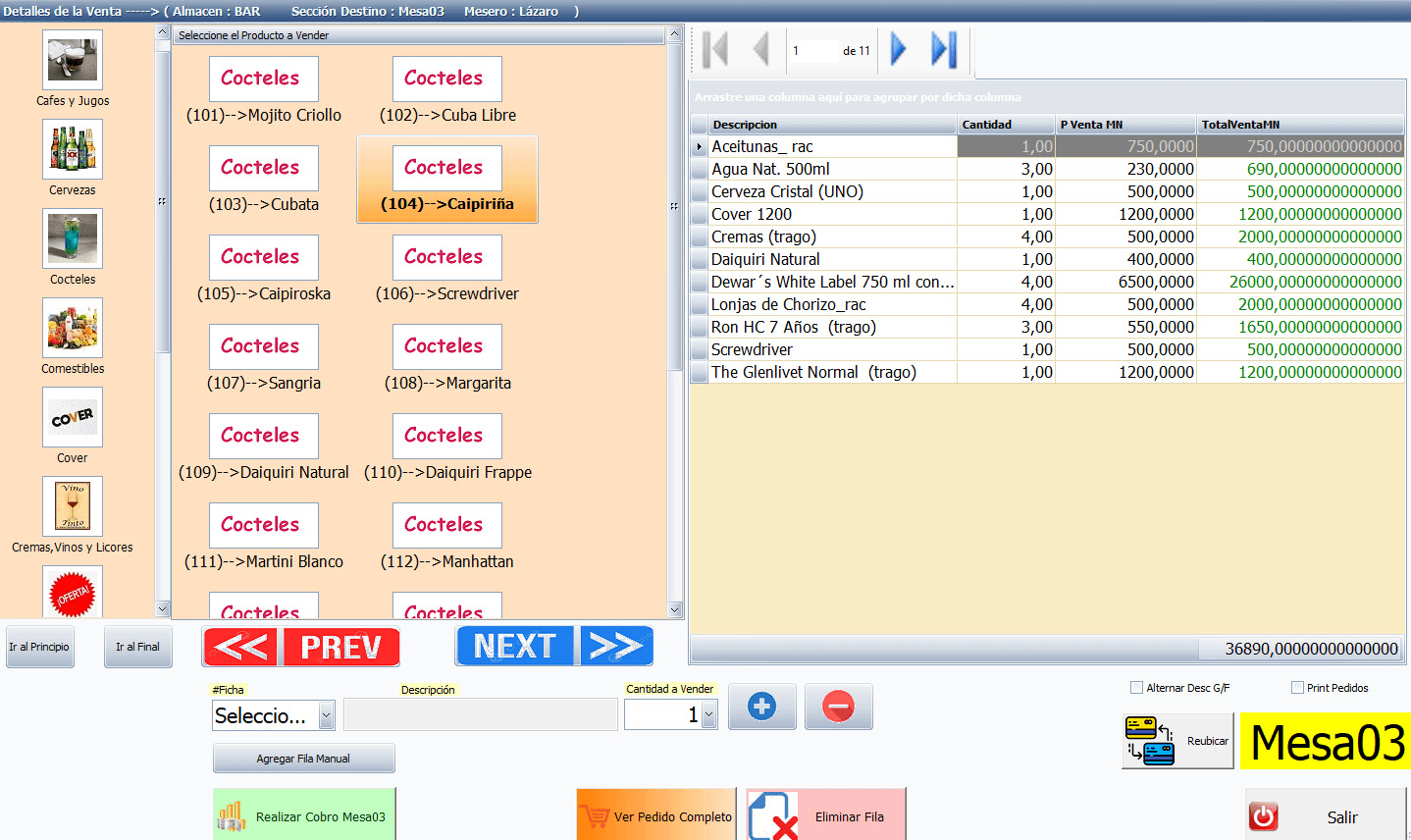Enable the Alternar Desc G/F checkbox
1411x840 pixels.
(x=1135, y=687)
